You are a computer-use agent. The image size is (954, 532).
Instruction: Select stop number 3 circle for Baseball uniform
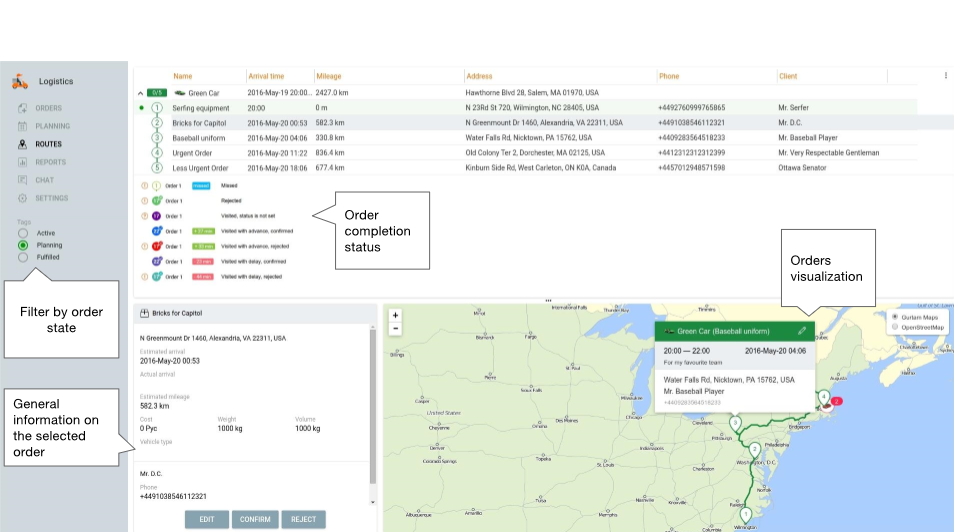tap(157, 138)
